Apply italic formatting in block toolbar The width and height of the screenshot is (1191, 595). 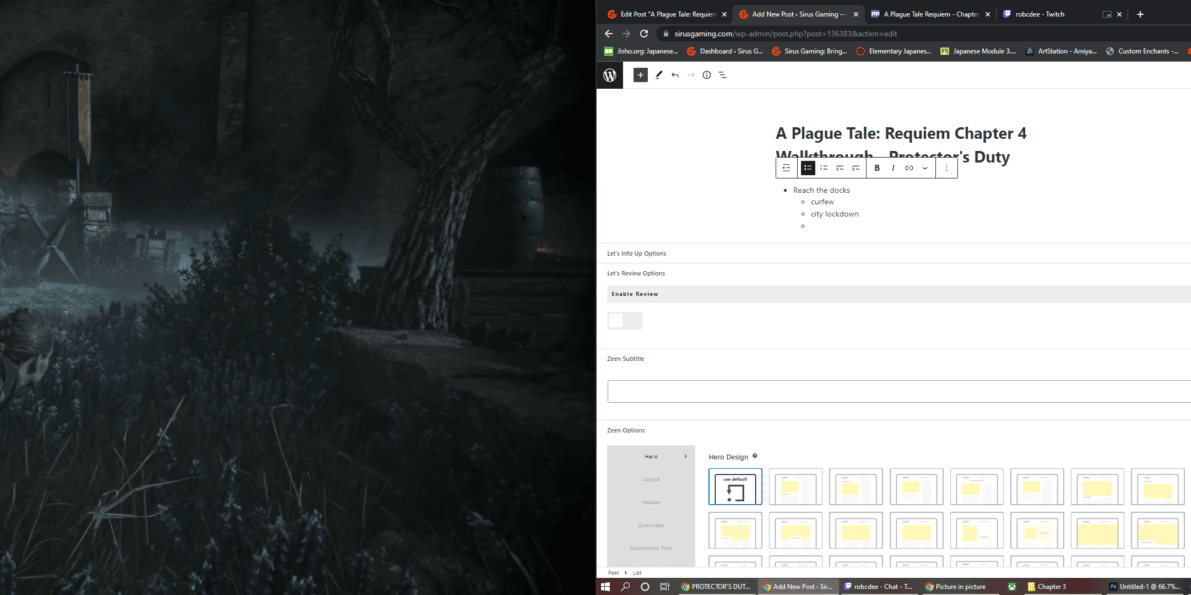click(893, 168)
